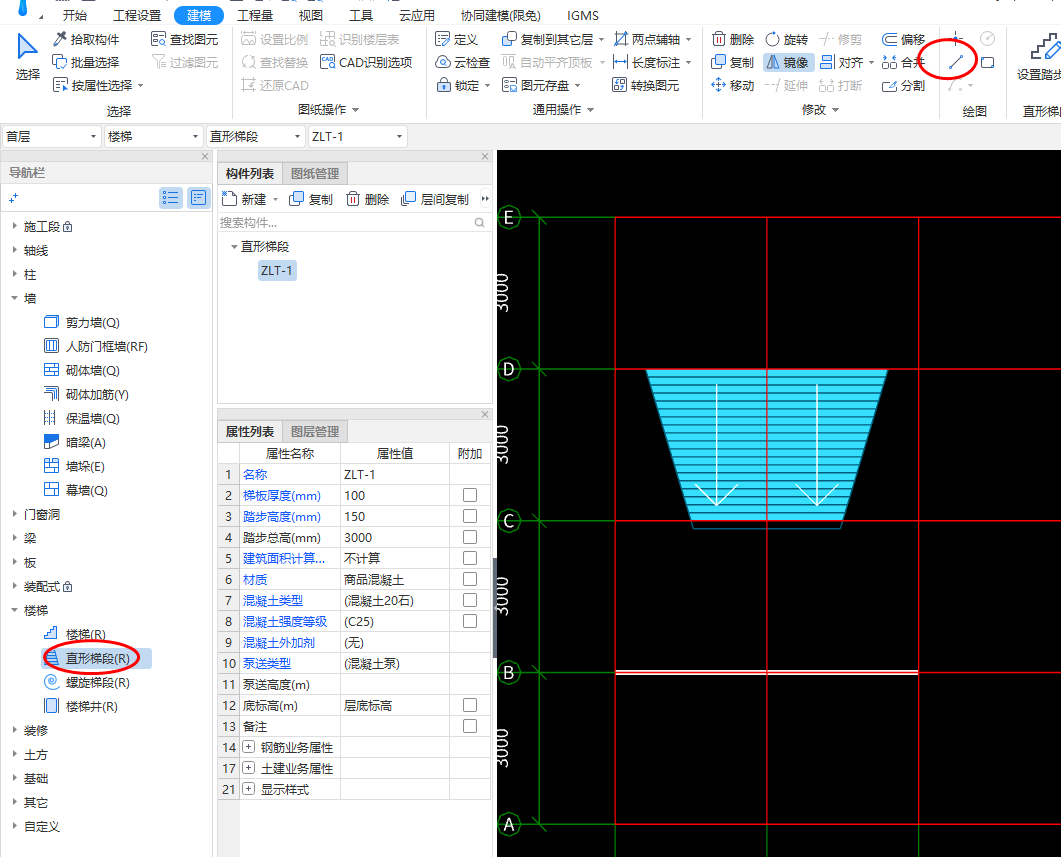Open 查找图元 search tool
The width and height of the screenshot is (1061, 857).
(x=185, y=39)
